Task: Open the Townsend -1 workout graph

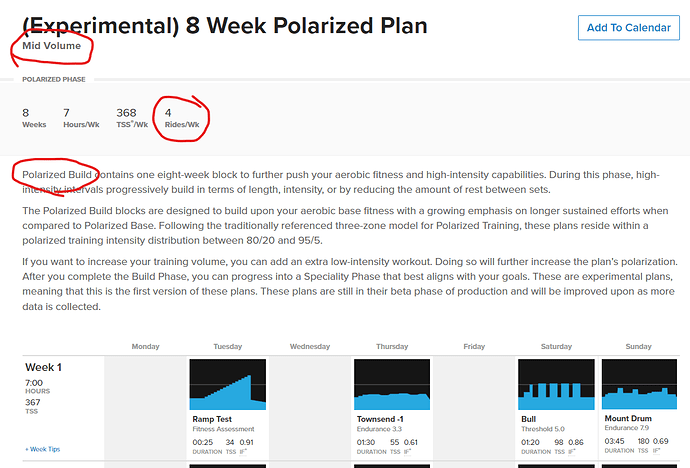Action: pos(392,384)
